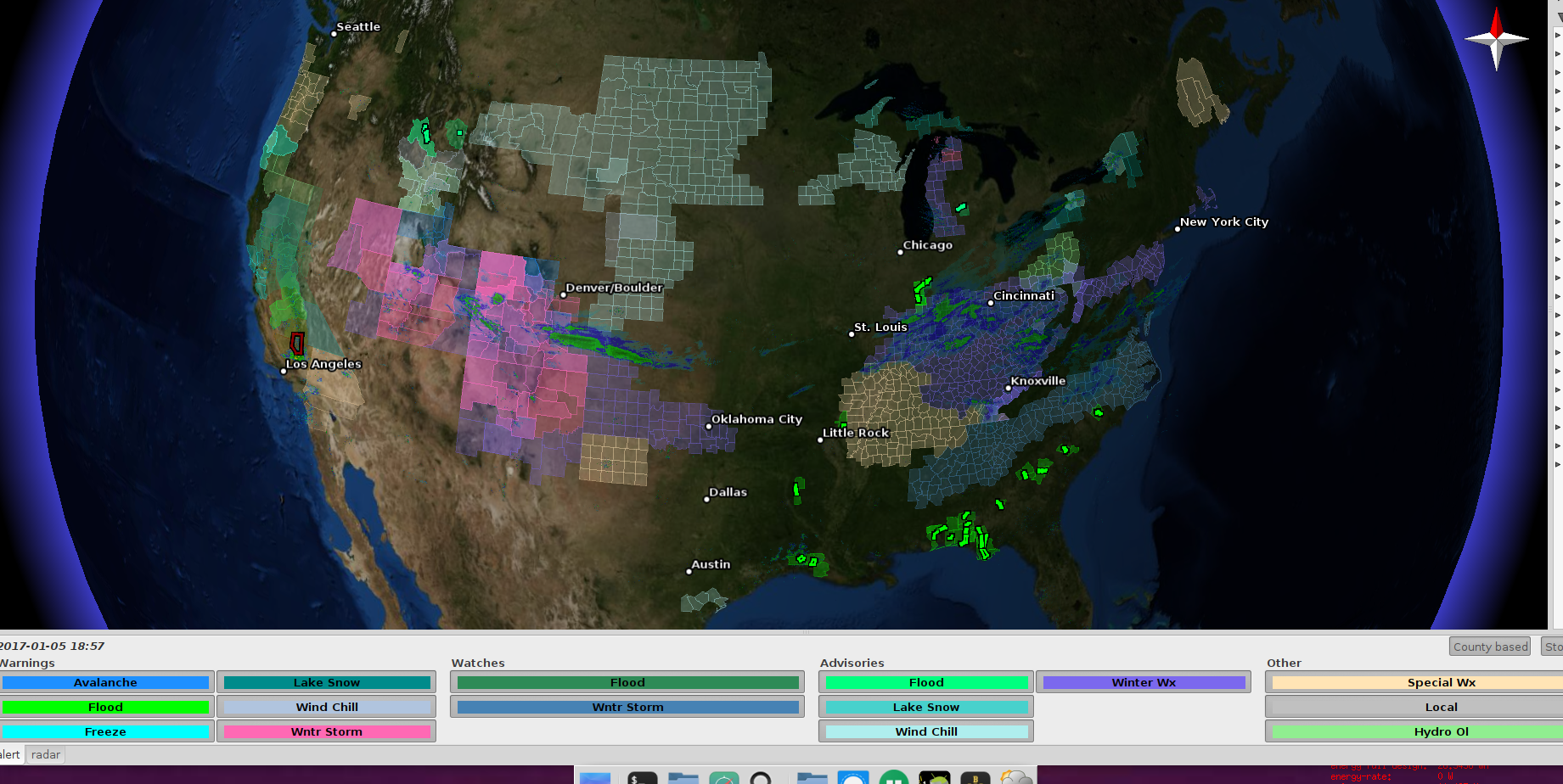Open the green circular dock app
This screenshot has height=784, width=1563.
click(893, 778)
